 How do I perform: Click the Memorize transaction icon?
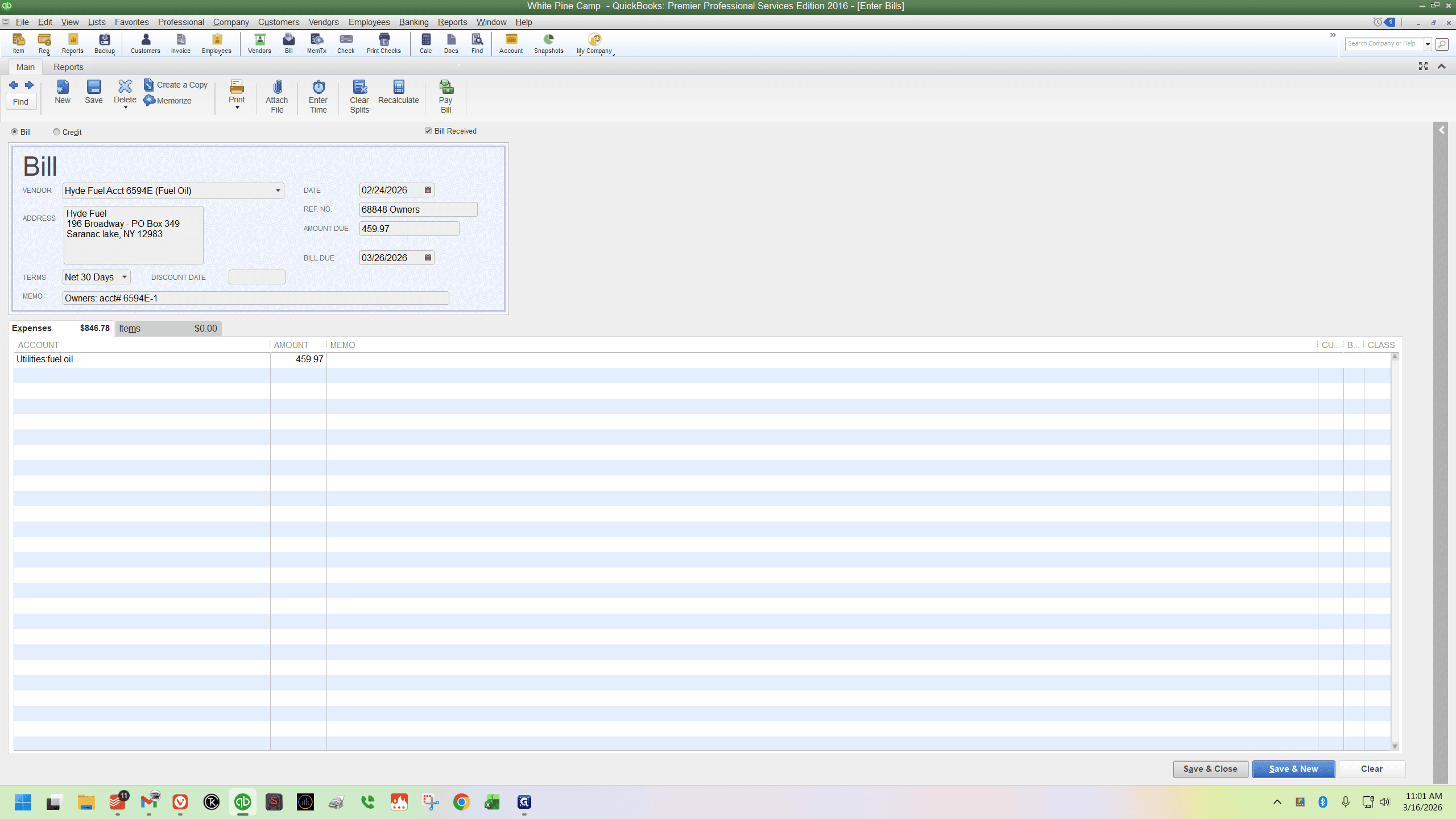[149, 101]
